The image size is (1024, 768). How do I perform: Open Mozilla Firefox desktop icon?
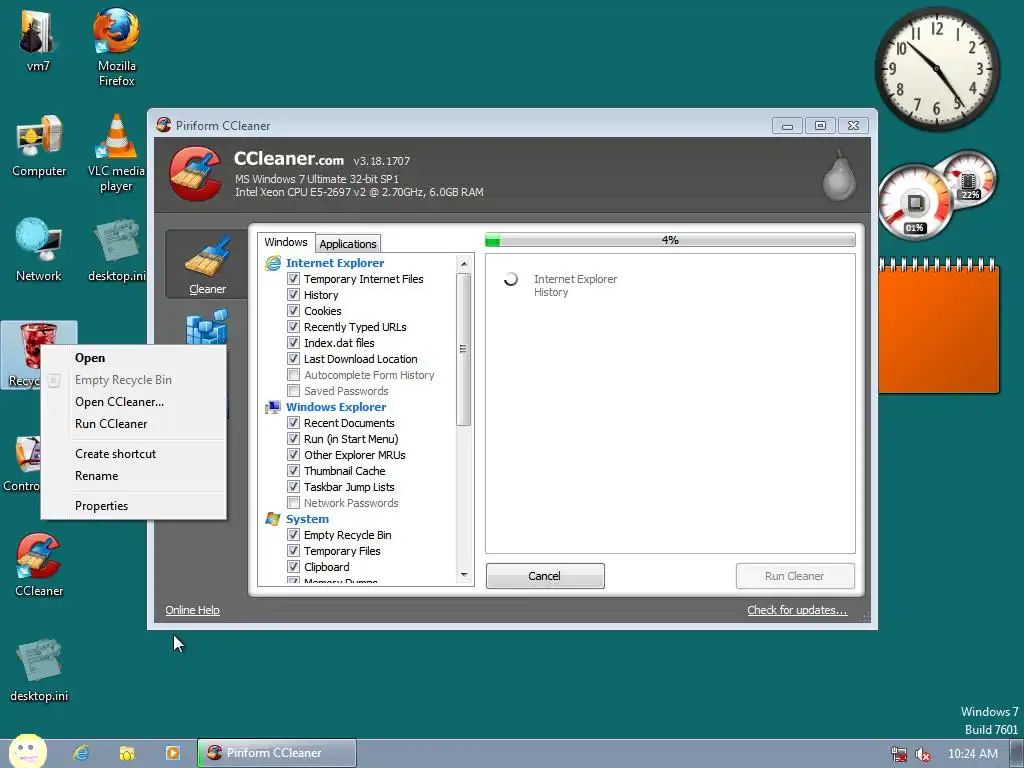pyautogui.click(x=116, y=47)
